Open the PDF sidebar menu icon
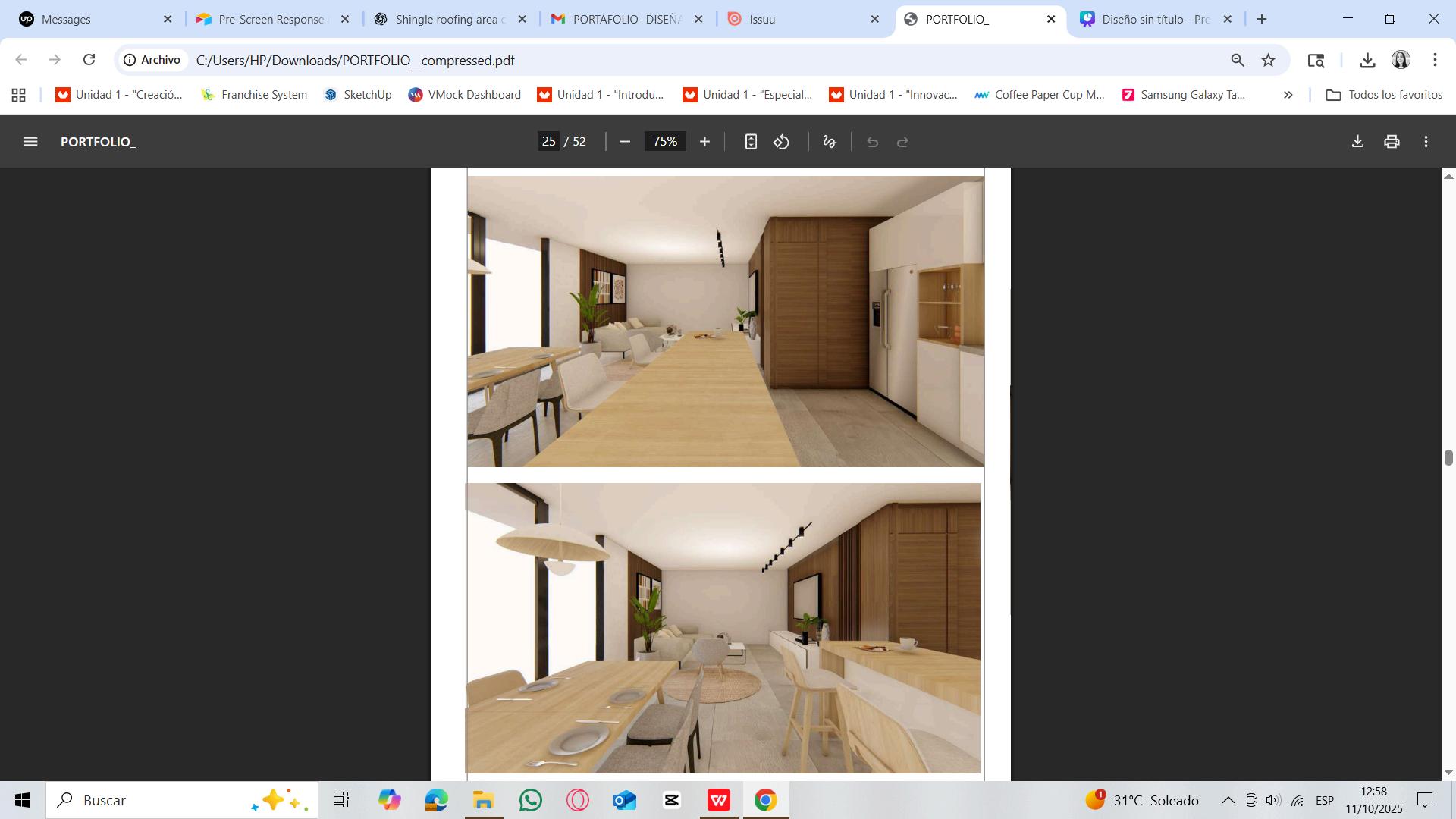1456x819 pixels. 30,142
